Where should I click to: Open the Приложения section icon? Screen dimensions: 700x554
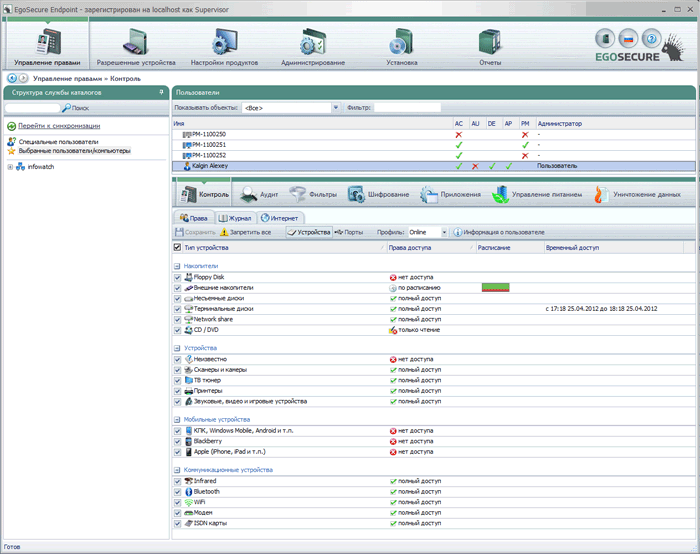click(429, 195)
